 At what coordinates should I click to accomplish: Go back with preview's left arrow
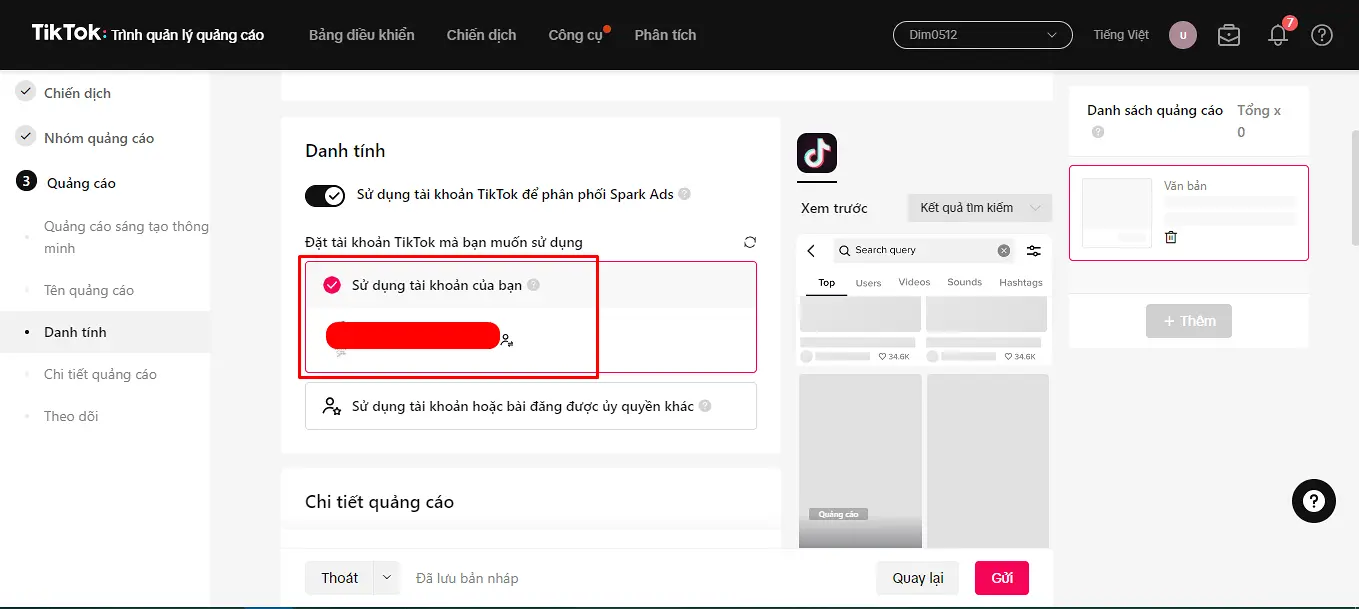811,251
